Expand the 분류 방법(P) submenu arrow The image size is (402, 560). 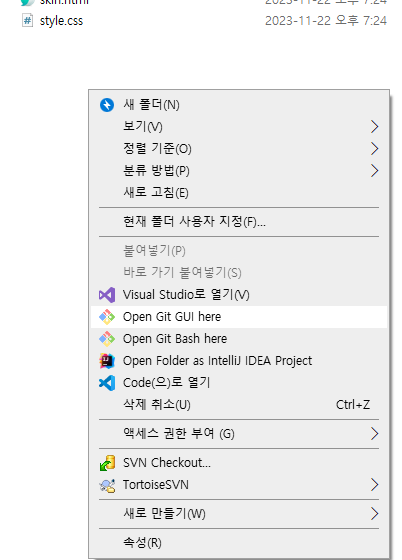[374, 171]
